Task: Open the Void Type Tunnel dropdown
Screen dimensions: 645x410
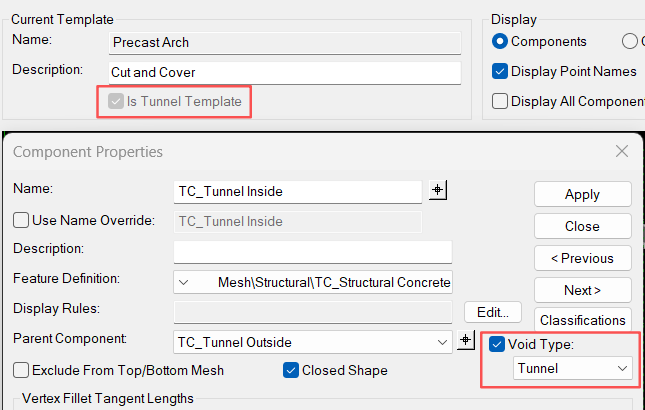Action: click(573, 369)
